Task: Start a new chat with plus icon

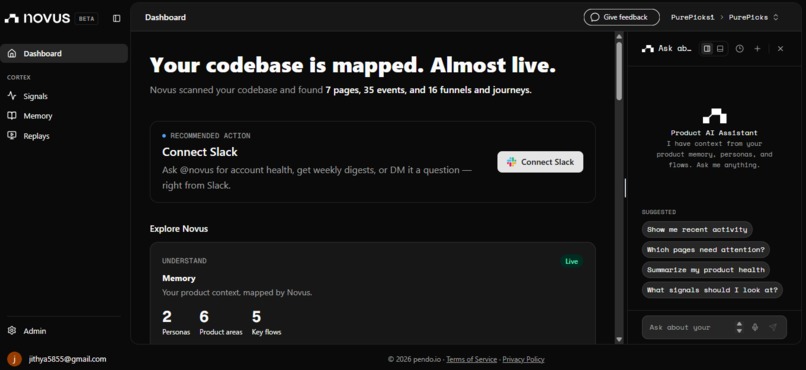Action: pyautogui.click(x=757, y=48)
